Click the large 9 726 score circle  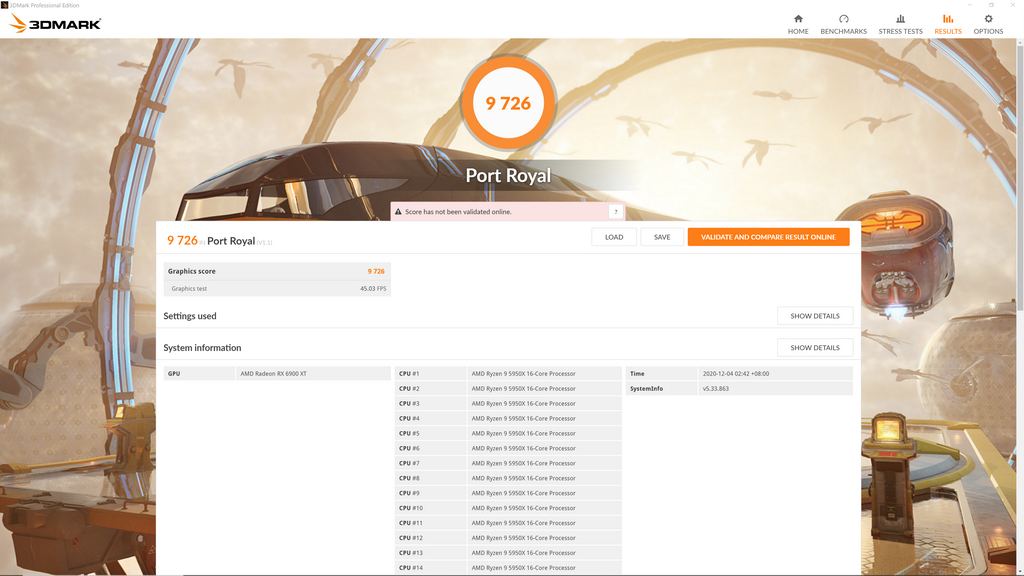(x=508, y=103)
